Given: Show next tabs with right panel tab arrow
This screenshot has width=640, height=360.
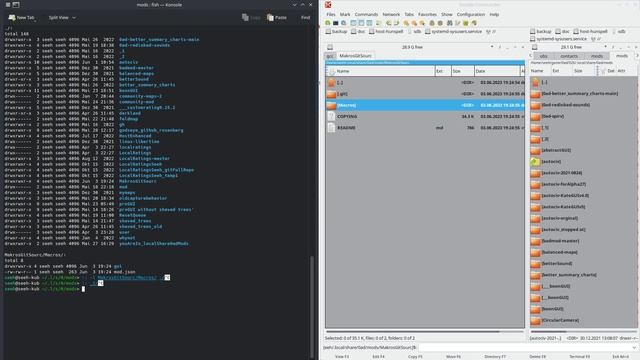Looking at the screenshot, I should [x=637, y=56].
